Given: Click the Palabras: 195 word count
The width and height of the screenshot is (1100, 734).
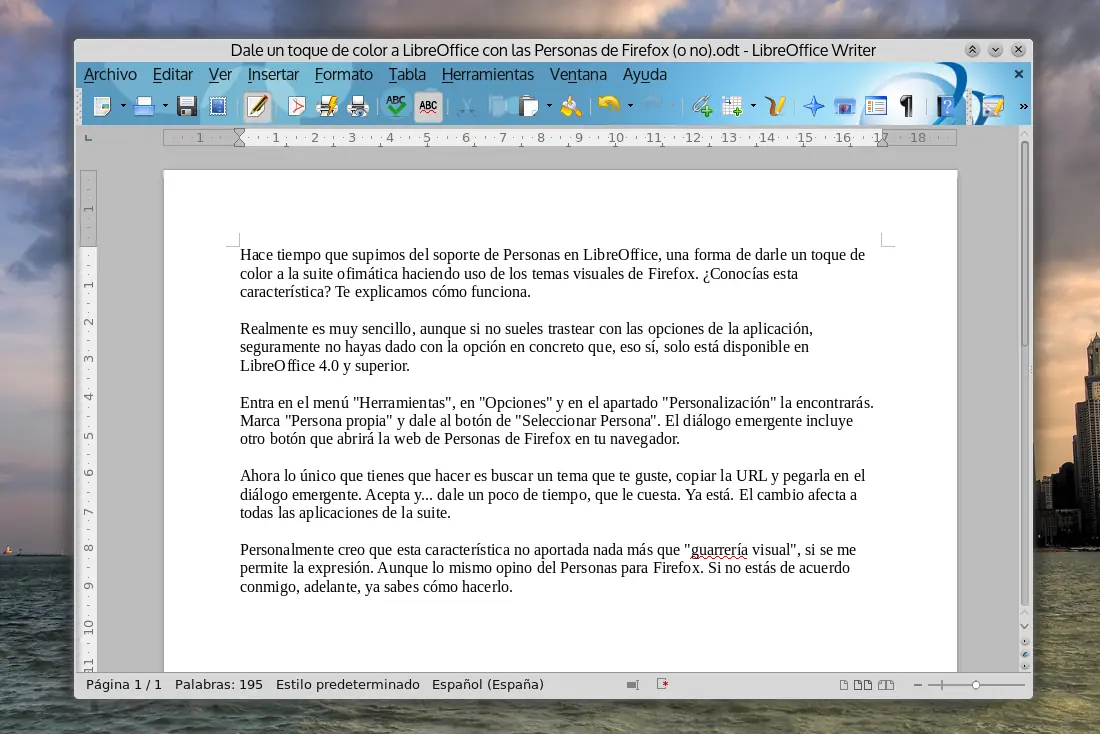Looking at the screenshot, I should pos(219,684).
